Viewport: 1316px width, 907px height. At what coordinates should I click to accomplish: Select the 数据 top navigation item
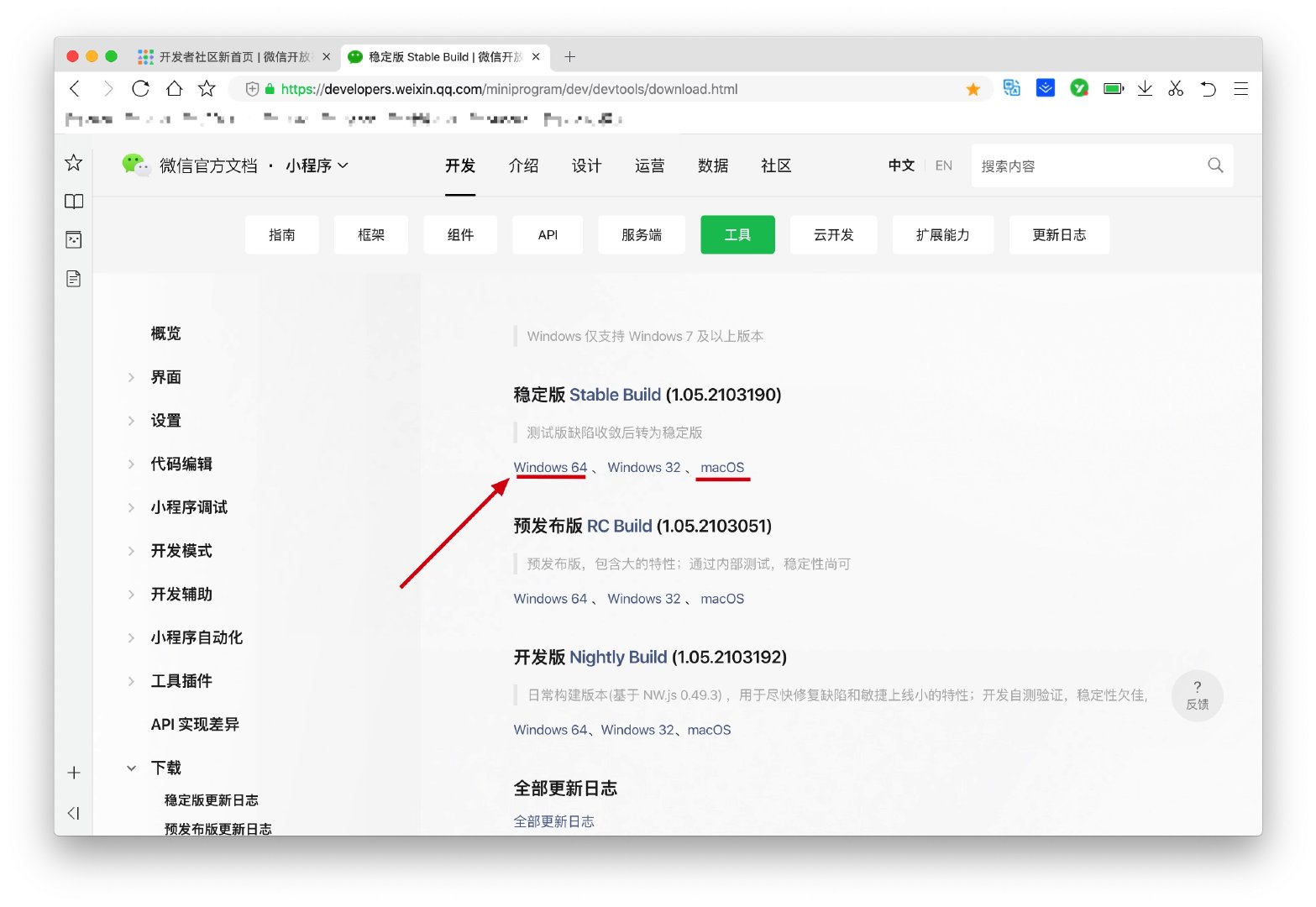click(713, 165)
